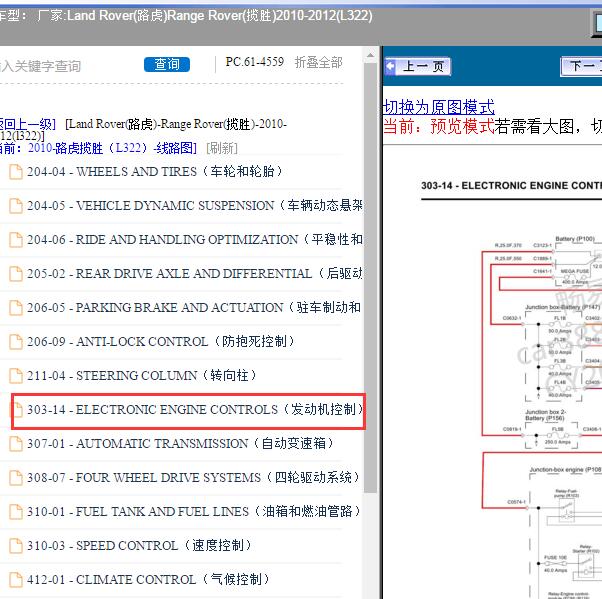This screenshot has height=599, width=602.
Task: Click the left panel vertical scrollbar thumb
Action: tap(370, 276)
